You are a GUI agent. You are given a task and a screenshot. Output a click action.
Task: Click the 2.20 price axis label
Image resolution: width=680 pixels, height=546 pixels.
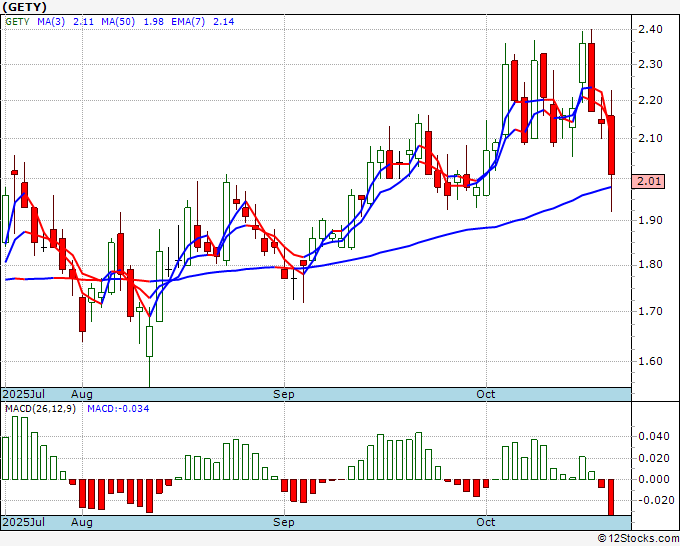tap(650, 100)
